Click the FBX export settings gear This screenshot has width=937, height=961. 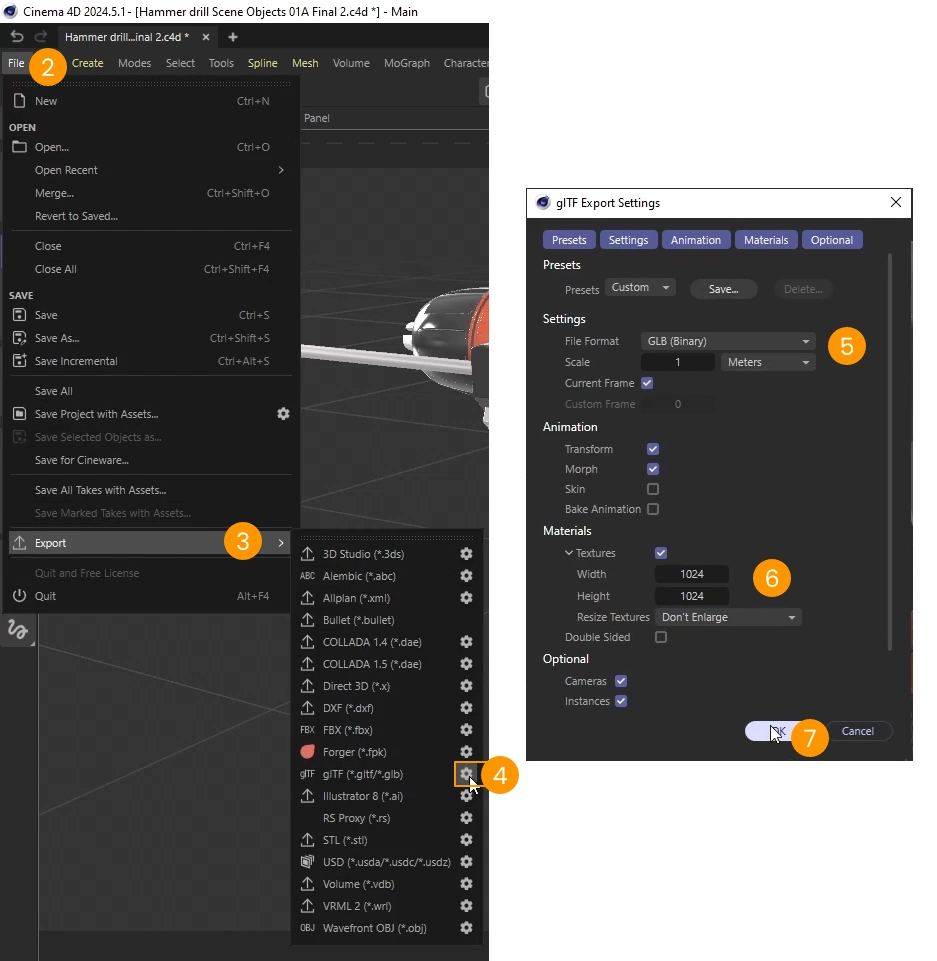466,730
